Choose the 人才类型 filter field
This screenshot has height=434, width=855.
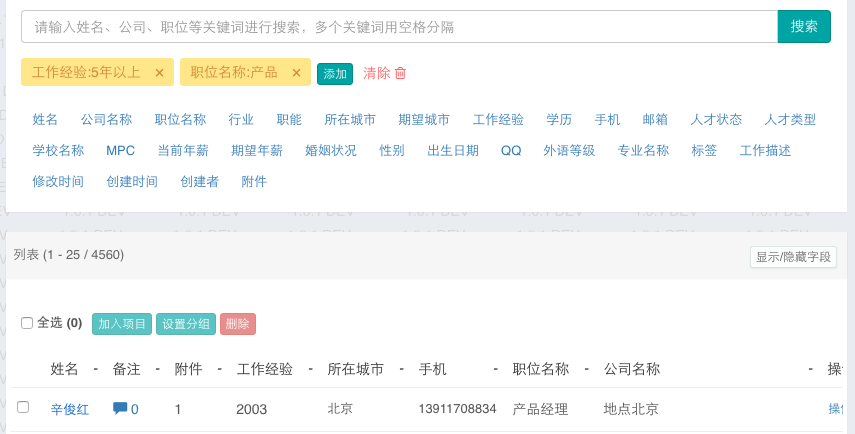790,119
